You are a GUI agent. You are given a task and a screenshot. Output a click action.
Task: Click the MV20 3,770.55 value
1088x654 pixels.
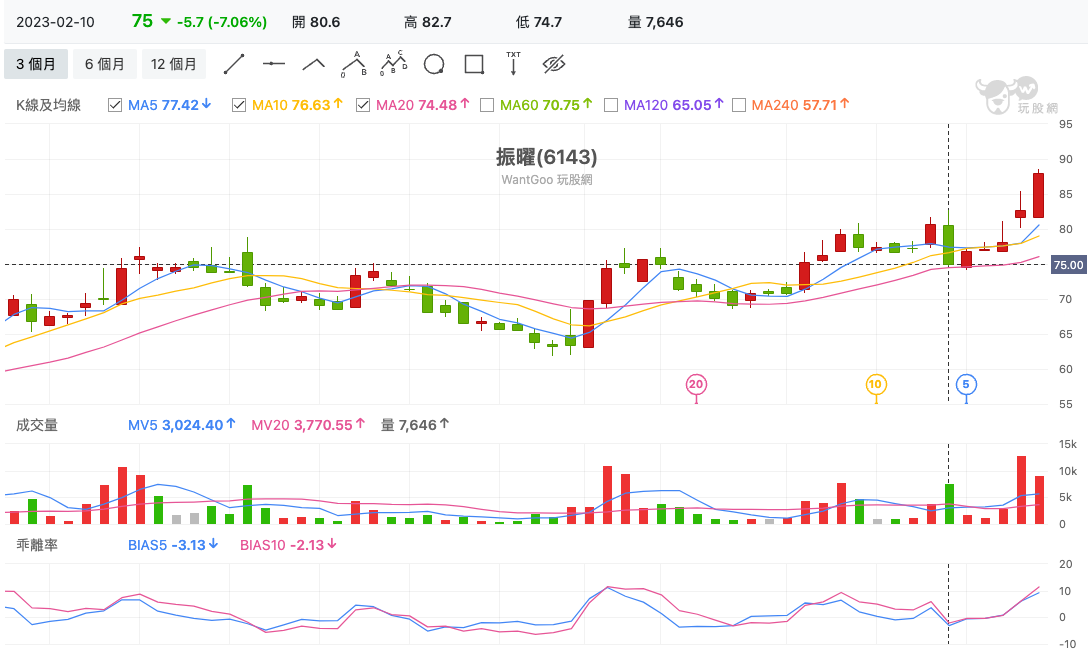click(308, 425)
